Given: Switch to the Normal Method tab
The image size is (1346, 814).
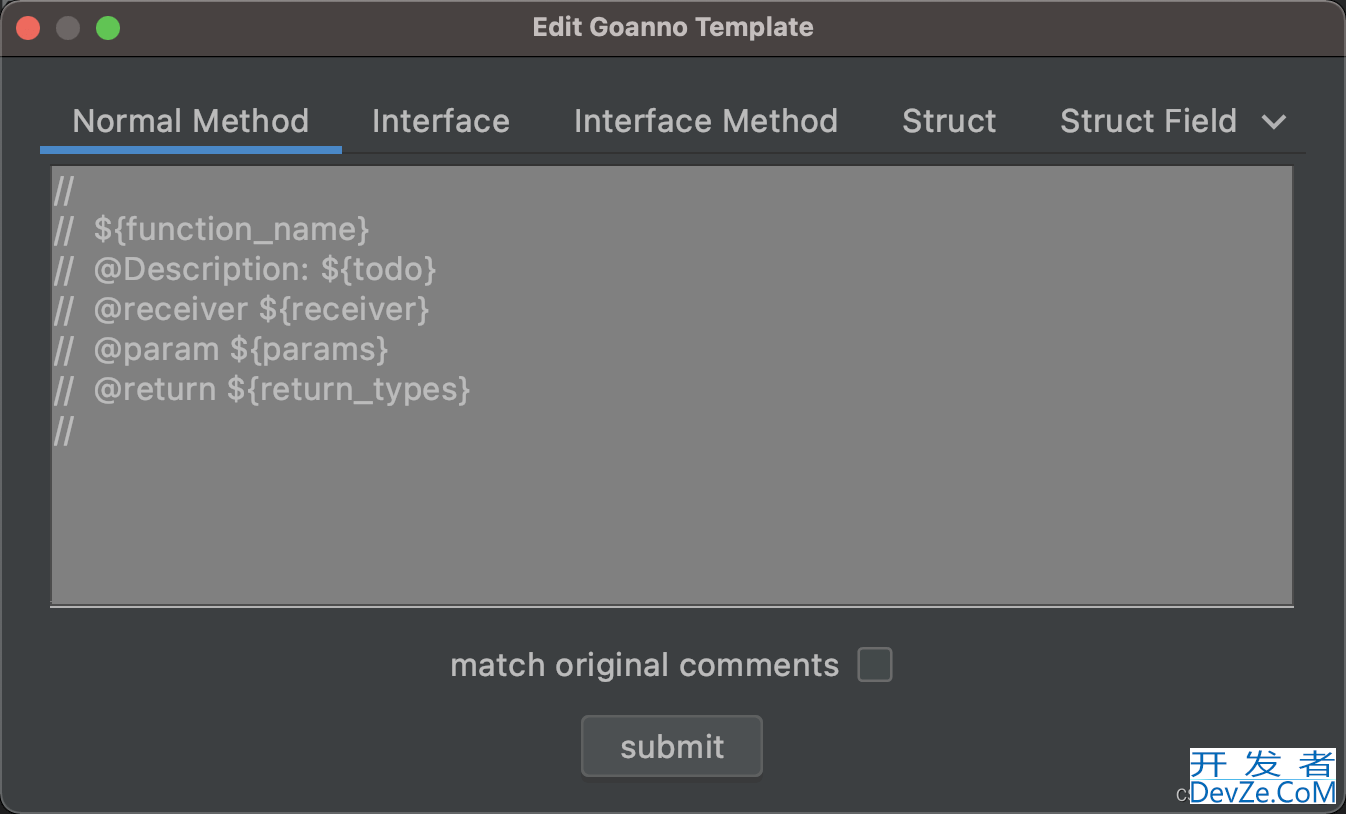Looking at the screenshot, I should pyautogui.click(x=190, y=122).
